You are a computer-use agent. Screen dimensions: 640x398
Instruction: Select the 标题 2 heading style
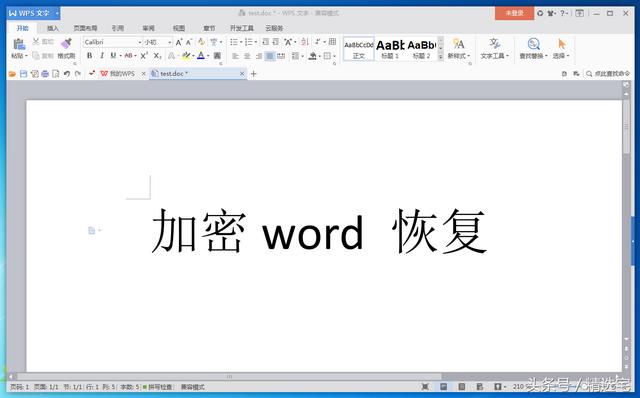click(422, 49)
